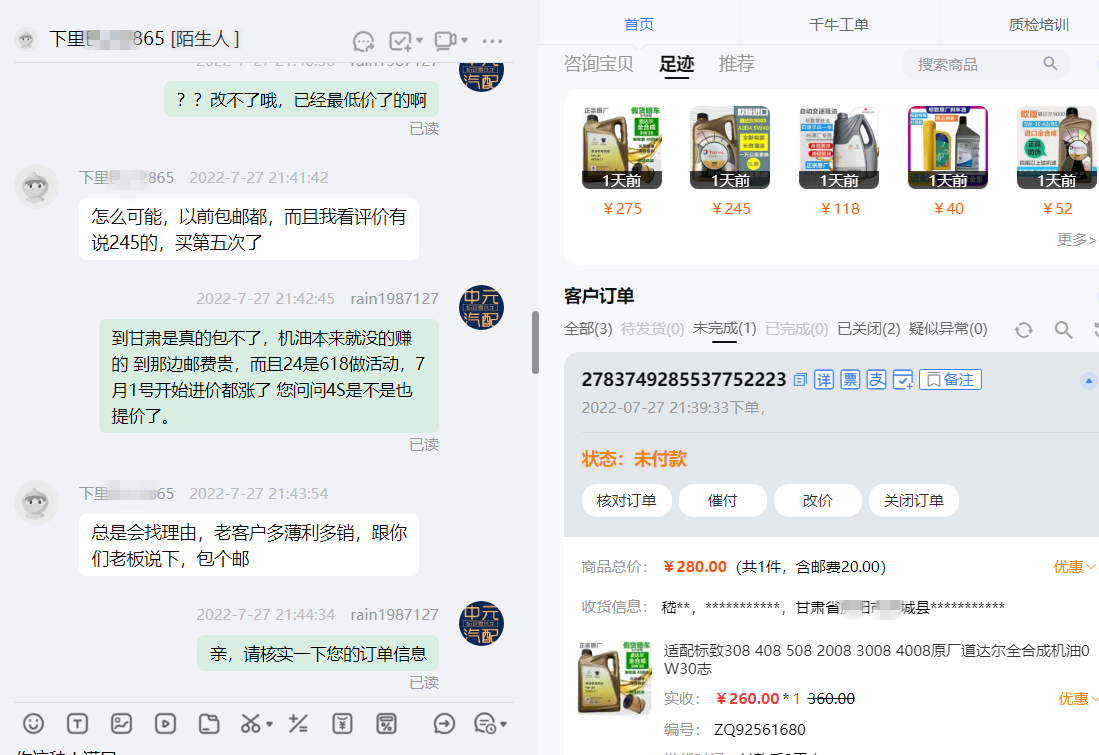Click the 搜索商品 search field
1099x755 pixels.
(x=975, y=64)
